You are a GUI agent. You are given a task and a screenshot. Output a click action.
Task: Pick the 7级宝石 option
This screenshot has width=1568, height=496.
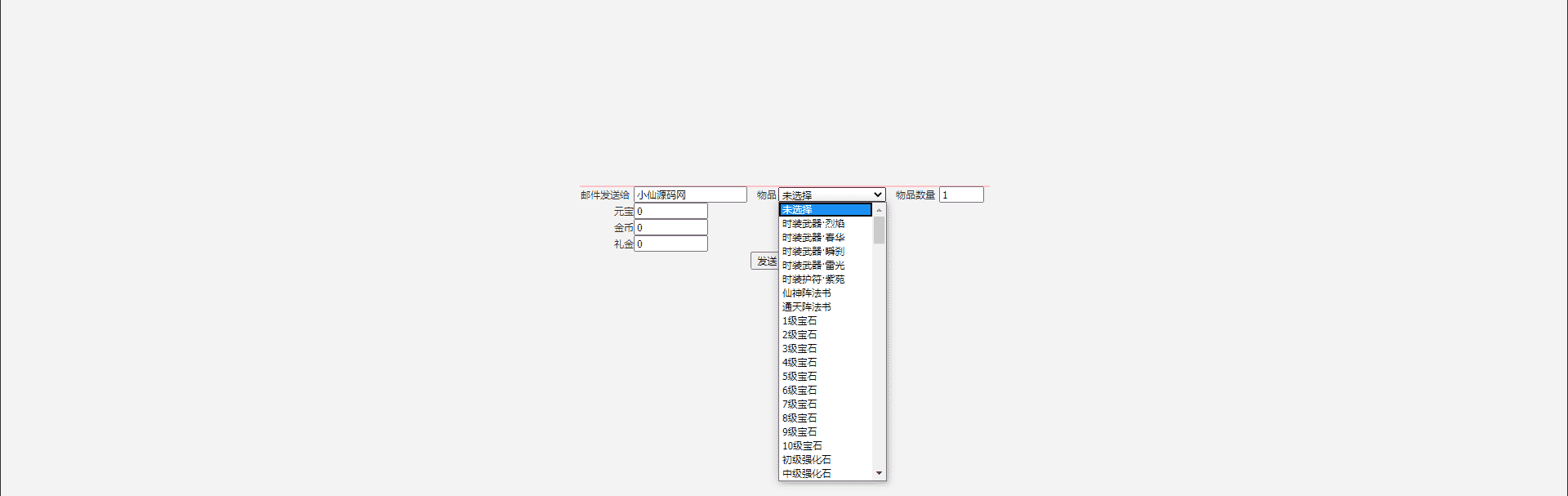[x=826, y=404]
